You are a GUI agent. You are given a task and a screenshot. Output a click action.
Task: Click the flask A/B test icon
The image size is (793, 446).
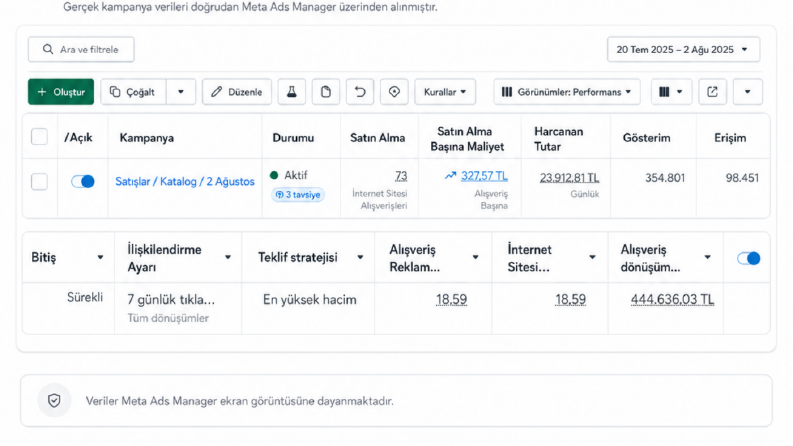point(292,92)
